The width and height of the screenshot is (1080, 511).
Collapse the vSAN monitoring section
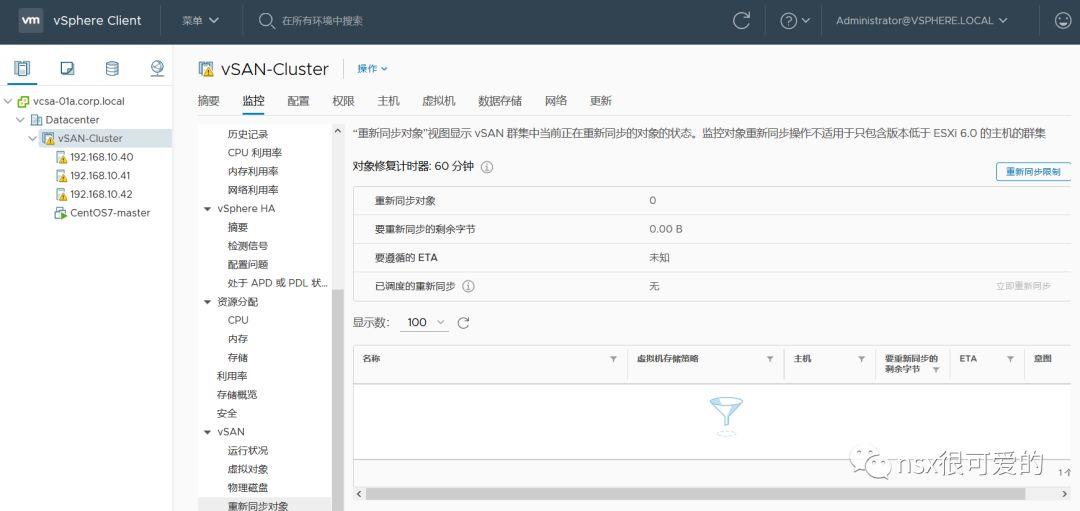207,432
